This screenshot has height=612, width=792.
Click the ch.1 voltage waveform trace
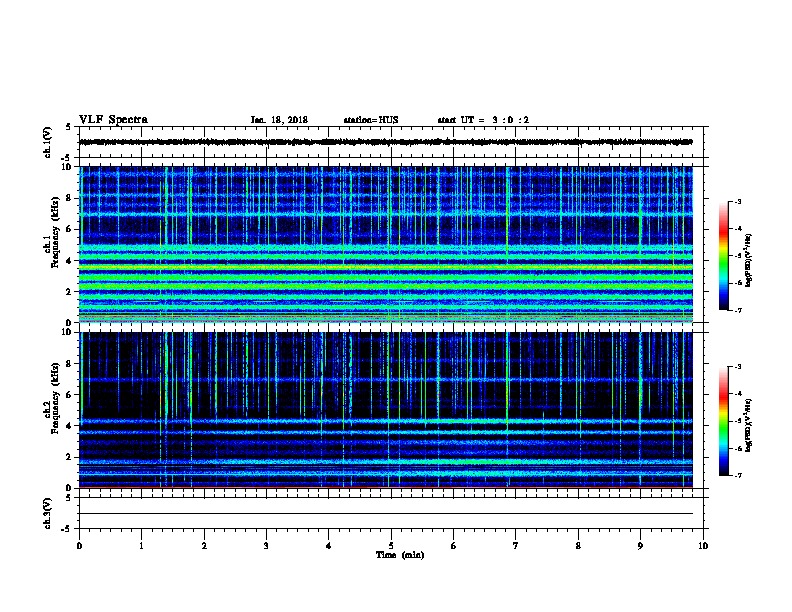[x=386, y=142]
